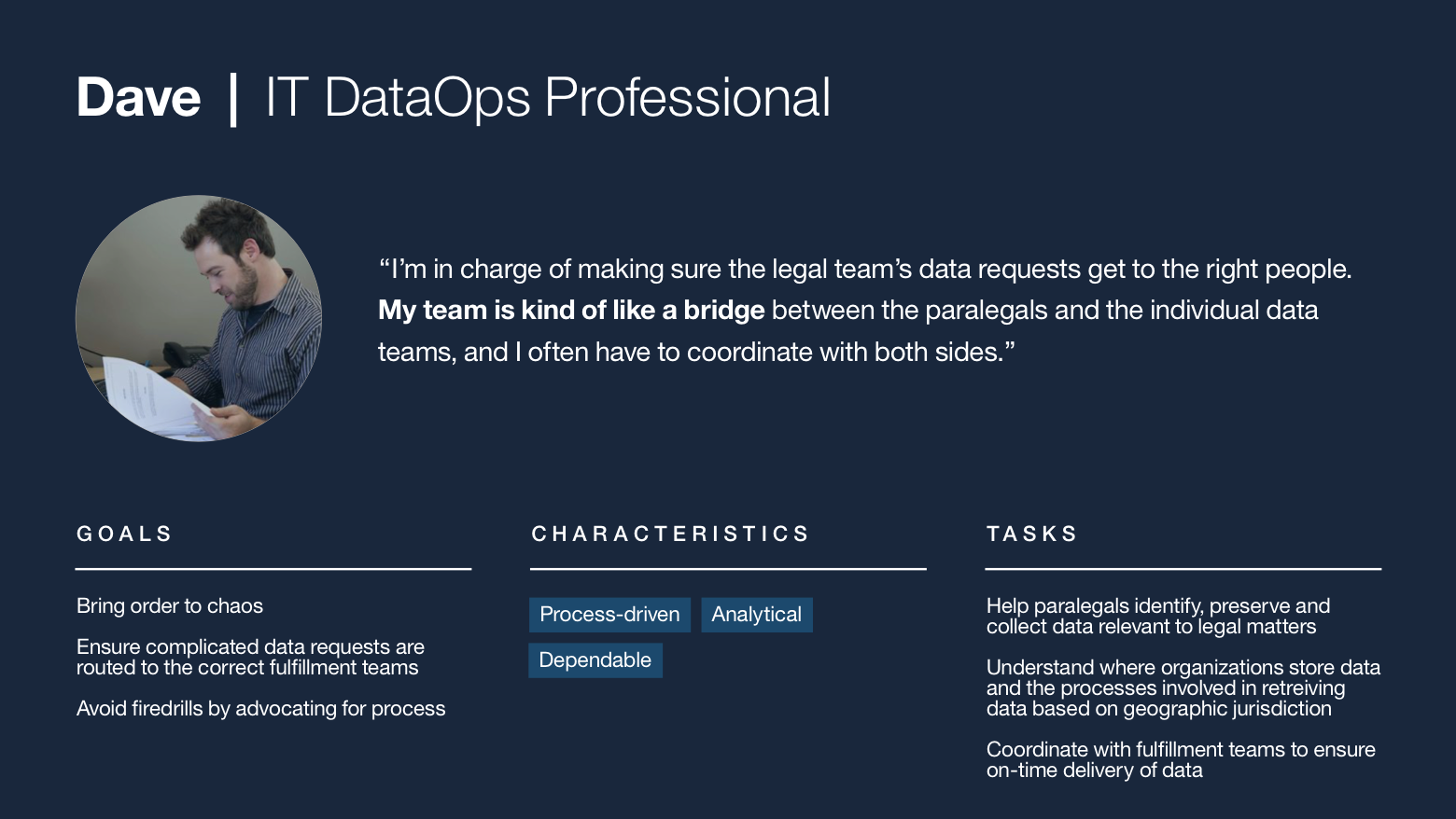Click the first line of Dave's quote
The image size is (1456, 819).
(x=865, y=270)
